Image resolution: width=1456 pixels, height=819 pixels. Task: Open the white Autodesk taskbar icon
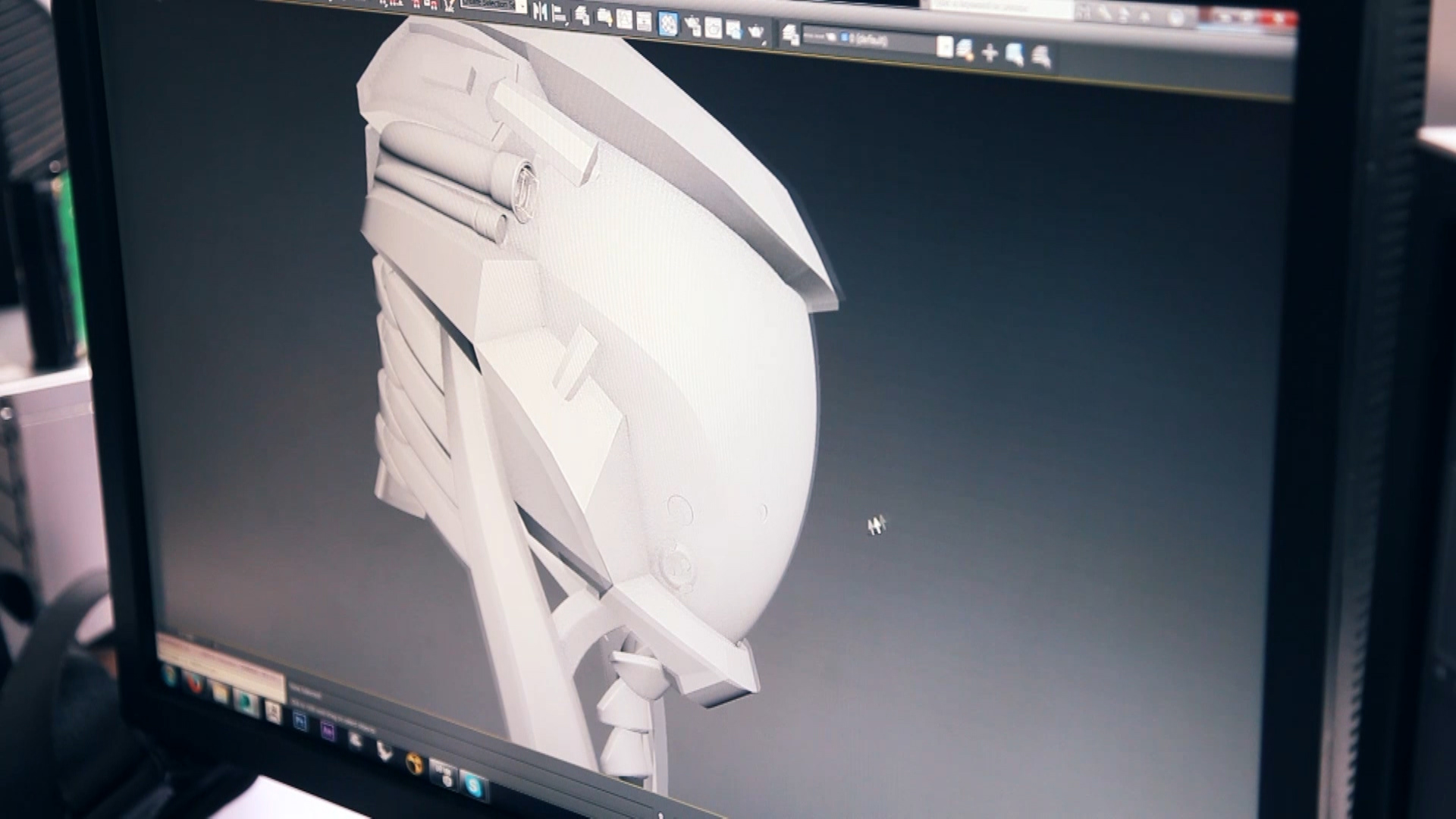click(x=273, y=711)
